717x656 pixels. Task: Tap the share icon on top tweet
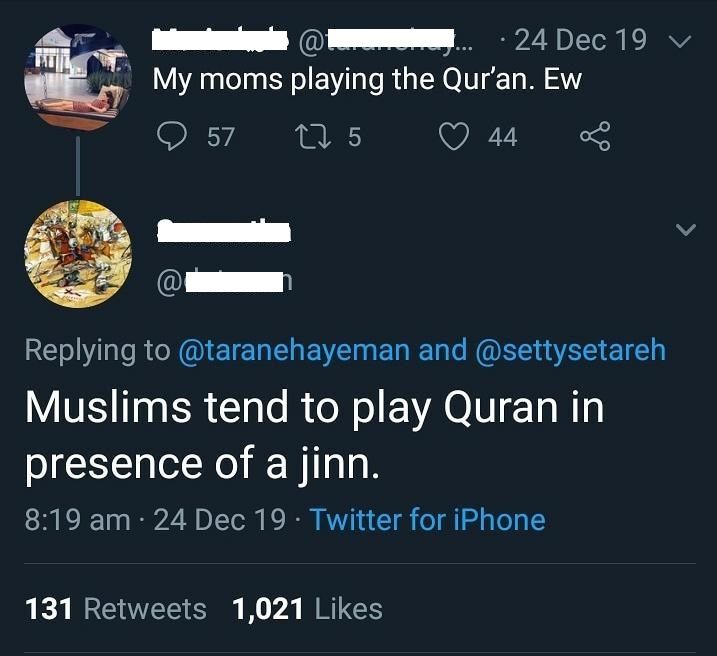tap(594, 136)
